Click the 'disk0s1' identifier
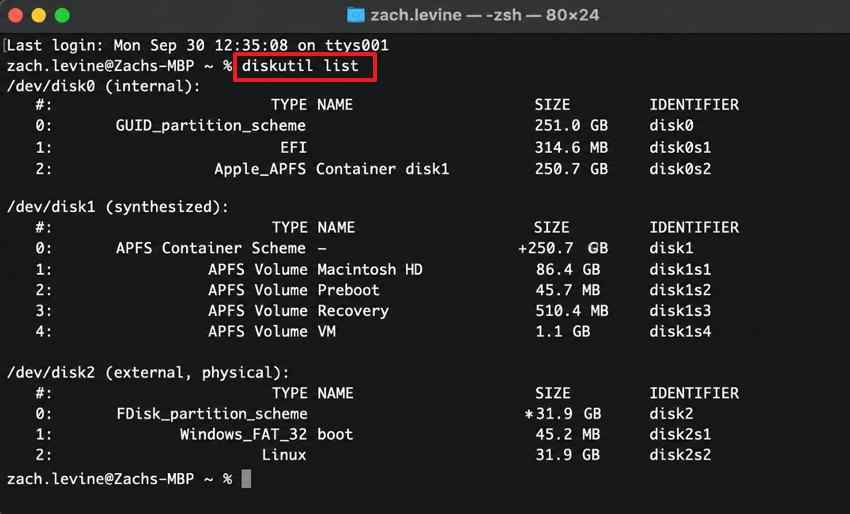850x514 pixels. pyautogui.click(x=680, y=147)
